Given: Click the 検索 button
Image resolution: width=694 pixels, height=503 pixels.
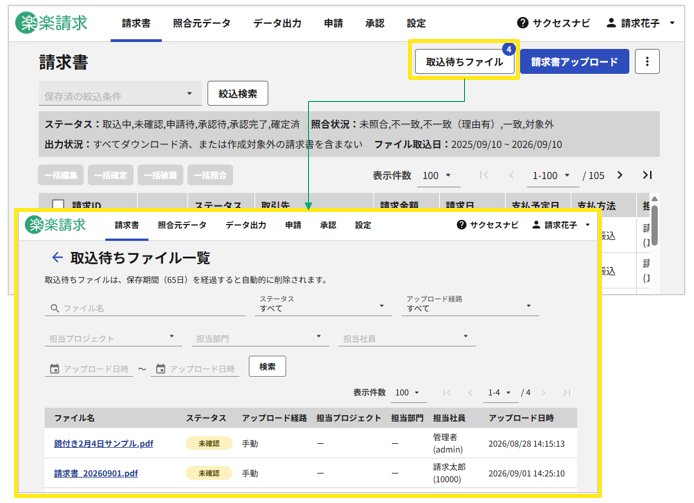Looking at the screenshot, I should pyautogui.click(x=267, y=366).
